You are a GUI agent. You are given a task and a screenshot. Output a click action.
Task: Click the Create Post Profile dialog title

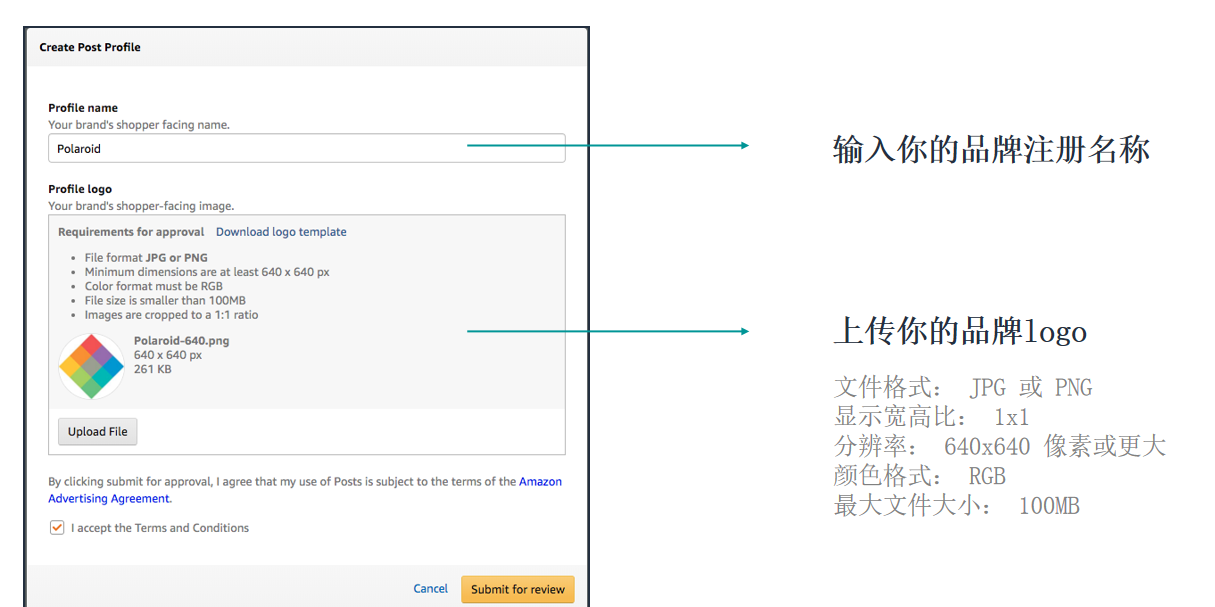(x=89, y=47)
